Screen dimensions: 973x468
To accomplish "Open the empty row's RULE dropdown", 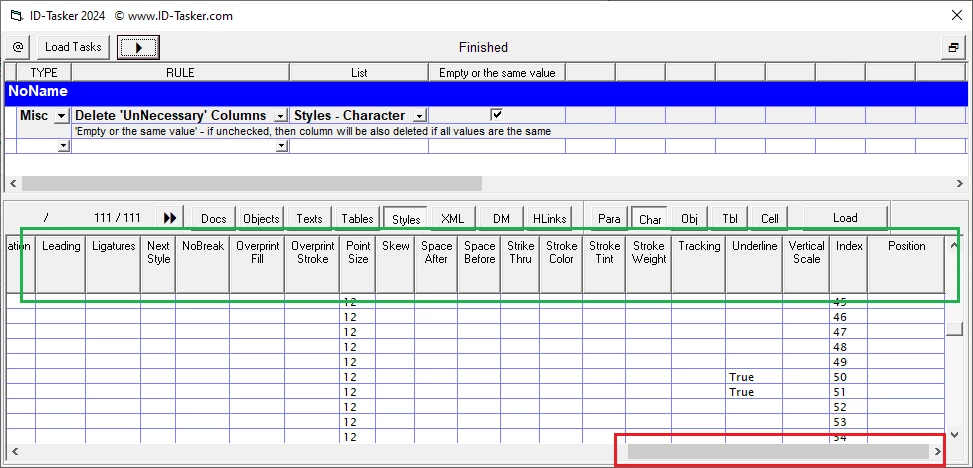I will [x=282, y=146].
